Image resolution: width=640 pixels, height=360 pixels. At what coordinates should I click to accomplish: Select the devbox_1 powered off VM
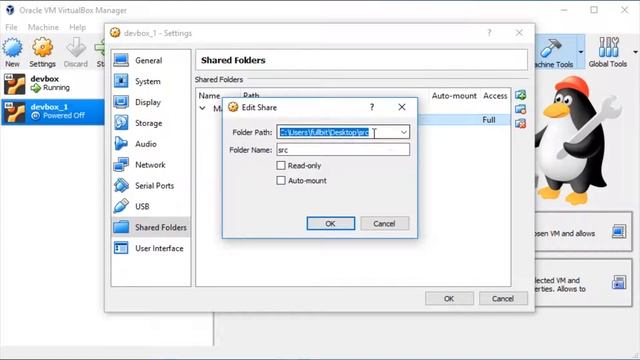52,111
